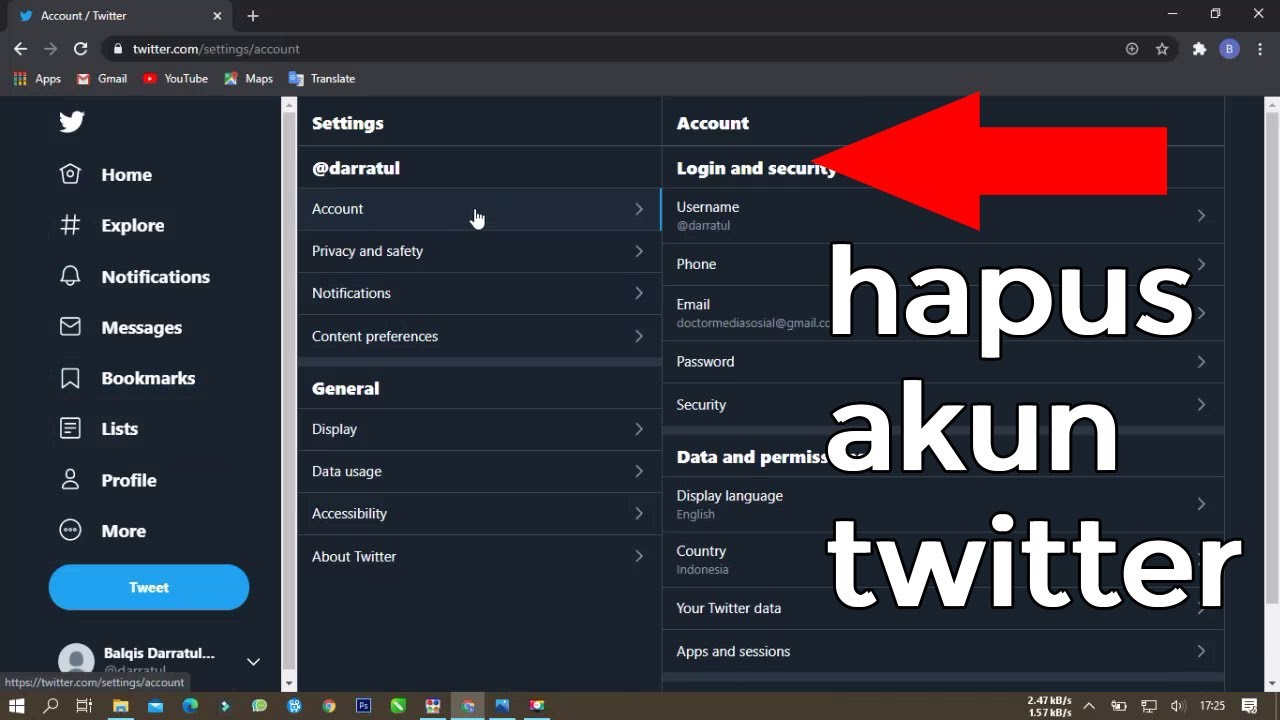The width and height of the screenshot is (1280, 720).
Task: Bookmark this page with star icon
Action: pos(1162,48)
